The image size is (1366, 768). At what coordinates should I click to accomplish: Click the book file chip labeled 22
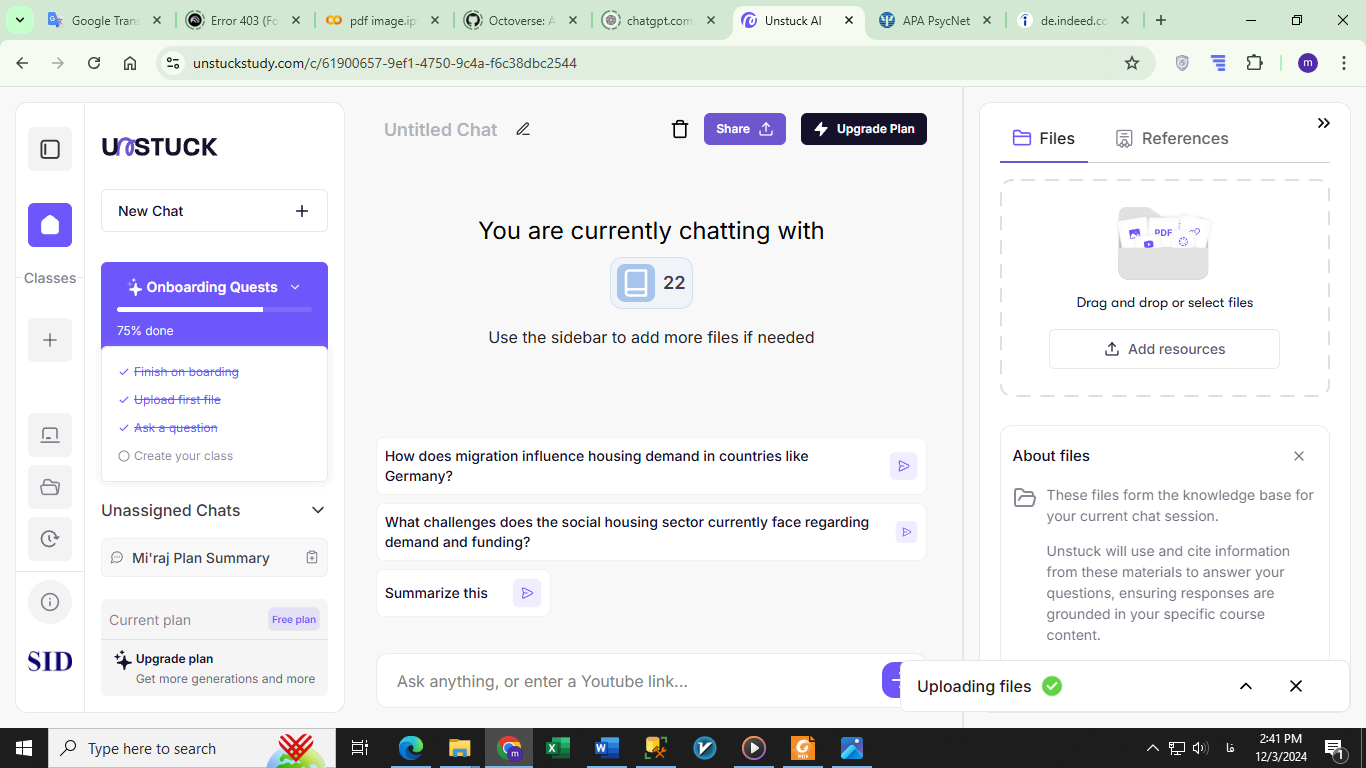pyautogui.click(x=651, y=283)
